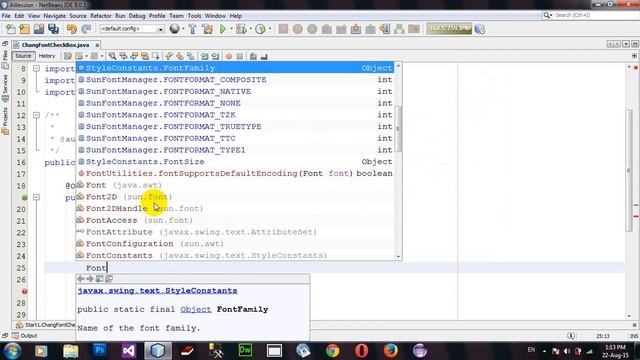Viewport: 640px width, 360px height.
Task: Open the Run Project dropdown arrow
Action: [x=231, y=29]
